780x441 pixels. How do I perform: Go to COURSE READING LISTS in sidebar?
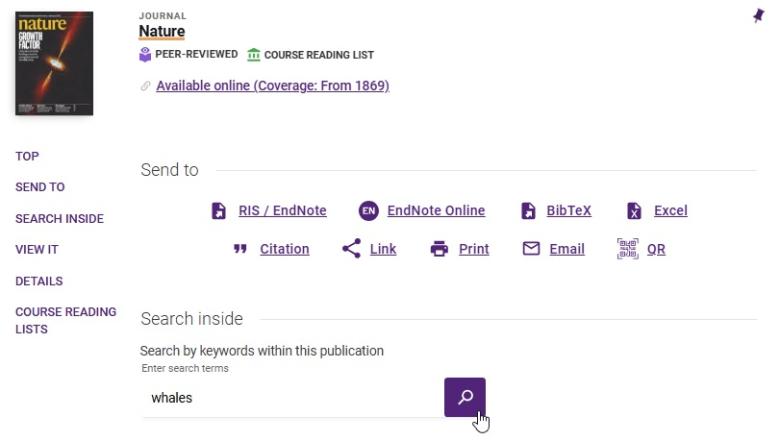[x=66, y=321]
